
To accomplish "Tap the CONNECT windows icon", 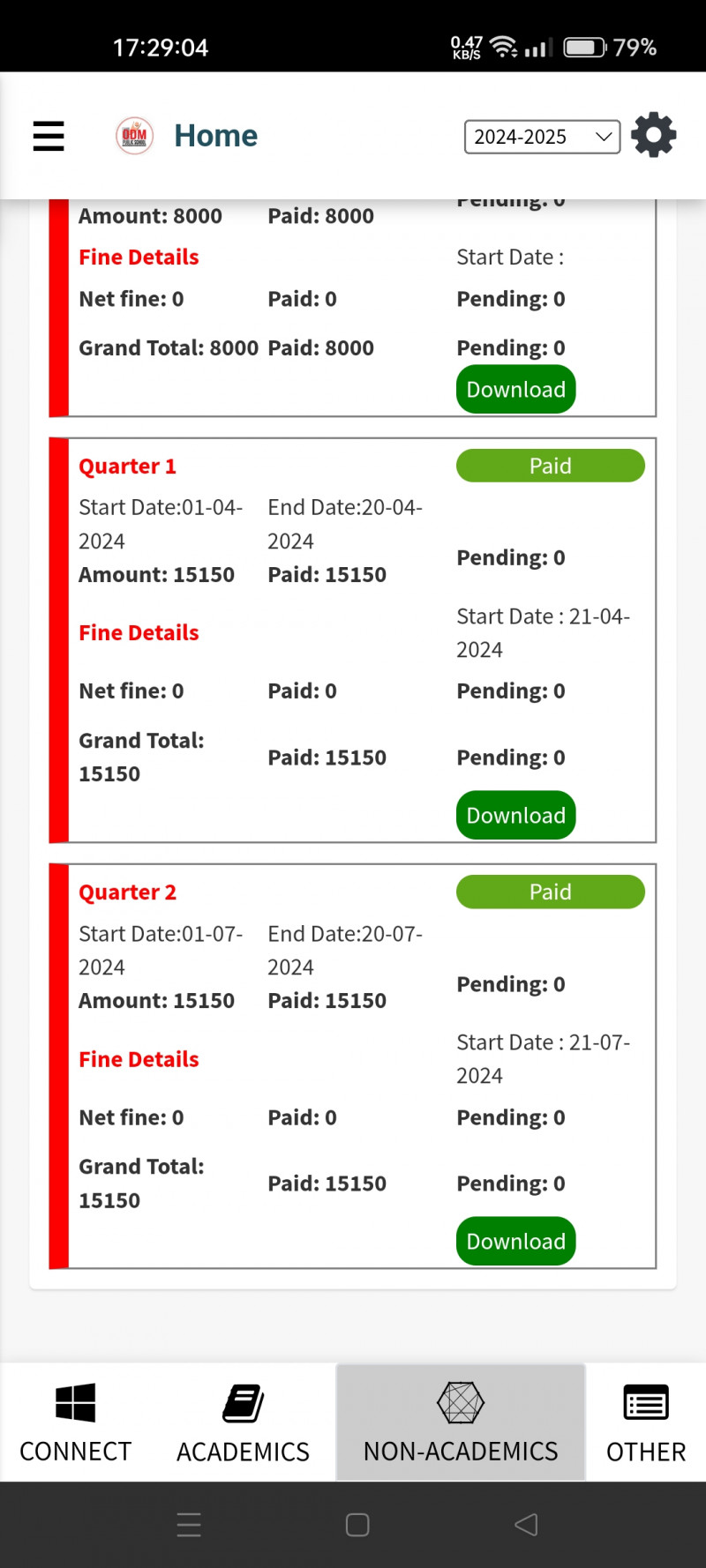I will [x=75, y=1402].
